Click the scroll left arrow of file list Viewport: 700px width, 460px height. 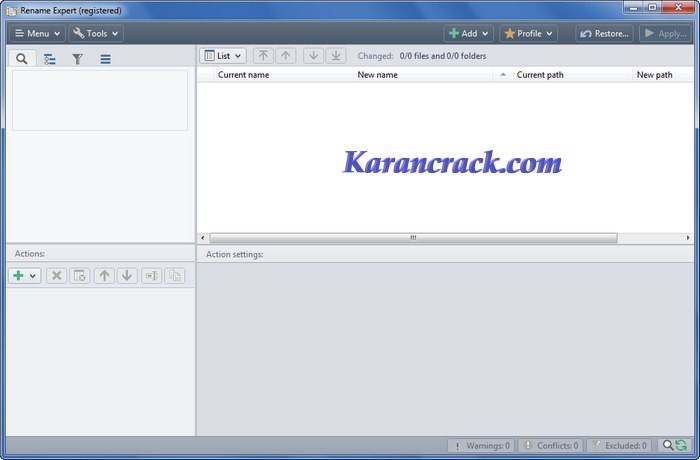coord(203,238)
